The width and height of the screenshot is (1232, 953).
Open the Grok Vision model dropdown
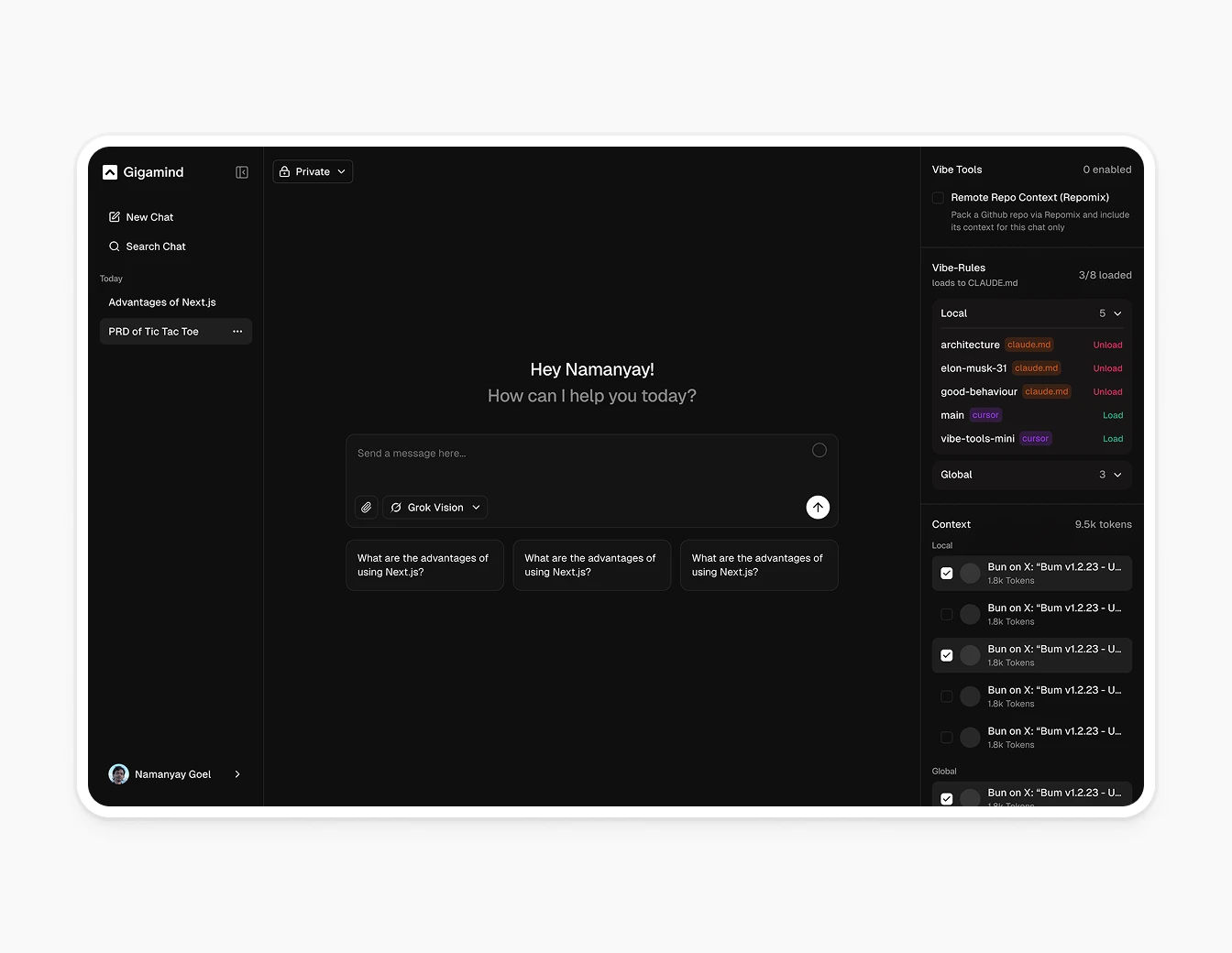[434, 507]
